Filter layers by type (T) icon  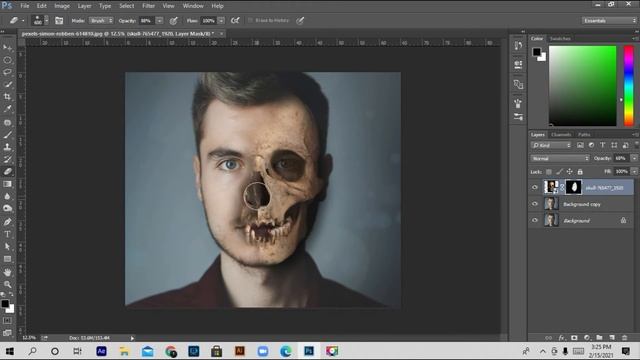pyautogui.click(x=602, y=145)
